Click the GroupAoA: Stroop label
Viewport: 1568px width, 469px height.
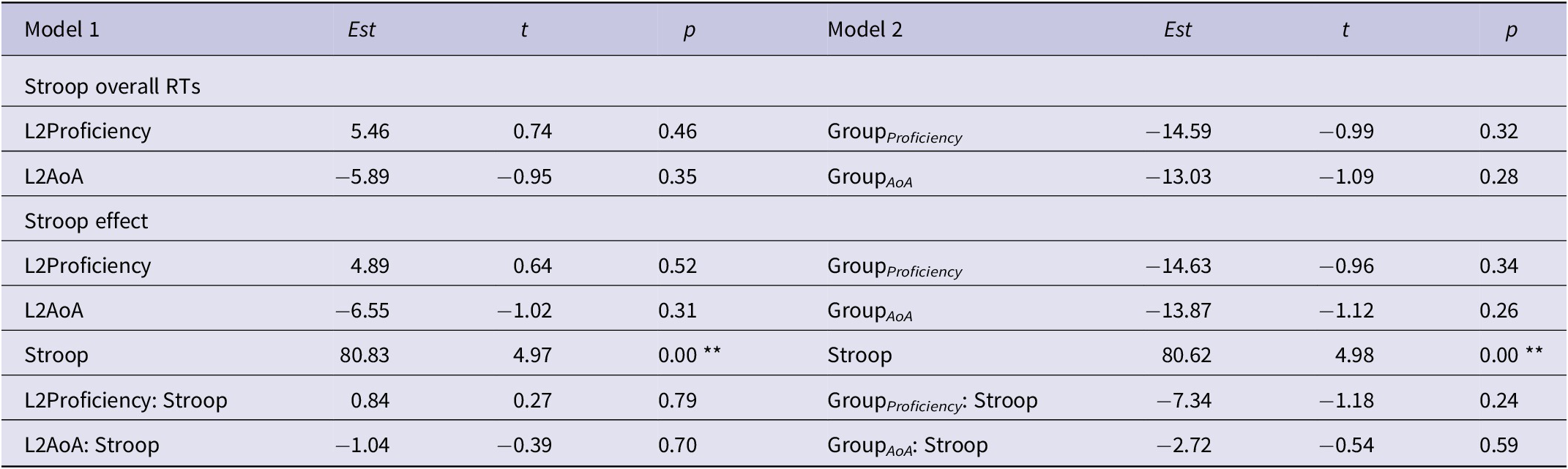(907, 446)
